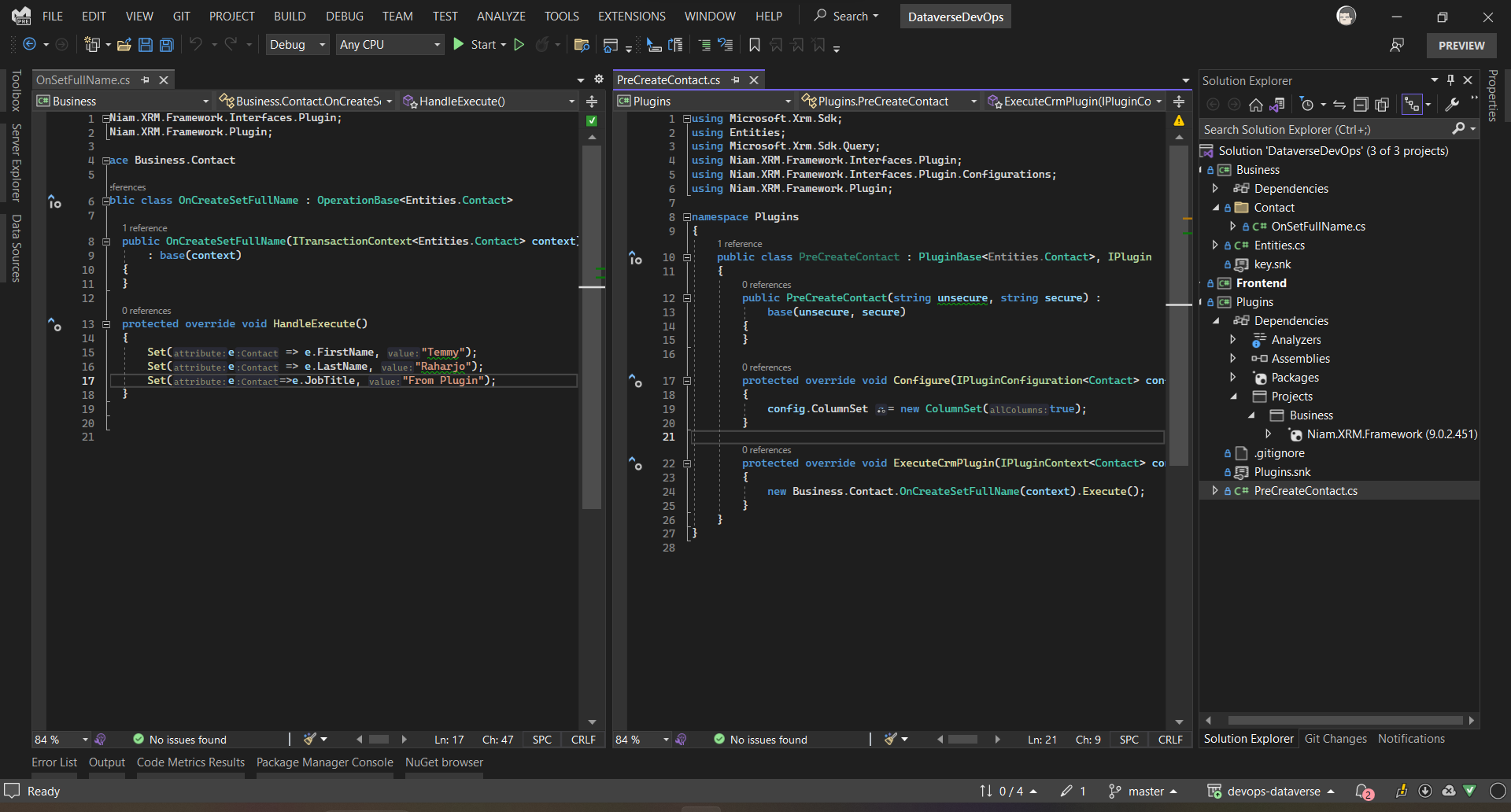The image size is (1511, 812).
Task: Click the Start Without Debugging outline arrow
Action: pos(519,45)
